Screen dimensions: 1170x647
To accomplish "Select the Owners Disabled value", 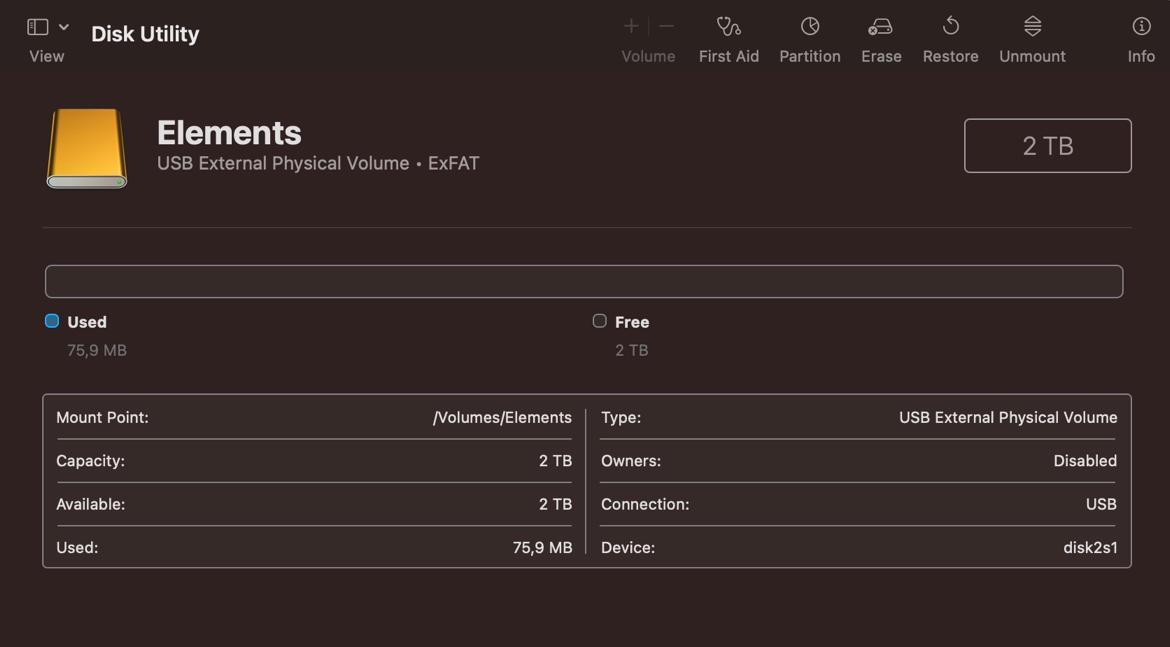I will pos(1085,460).
